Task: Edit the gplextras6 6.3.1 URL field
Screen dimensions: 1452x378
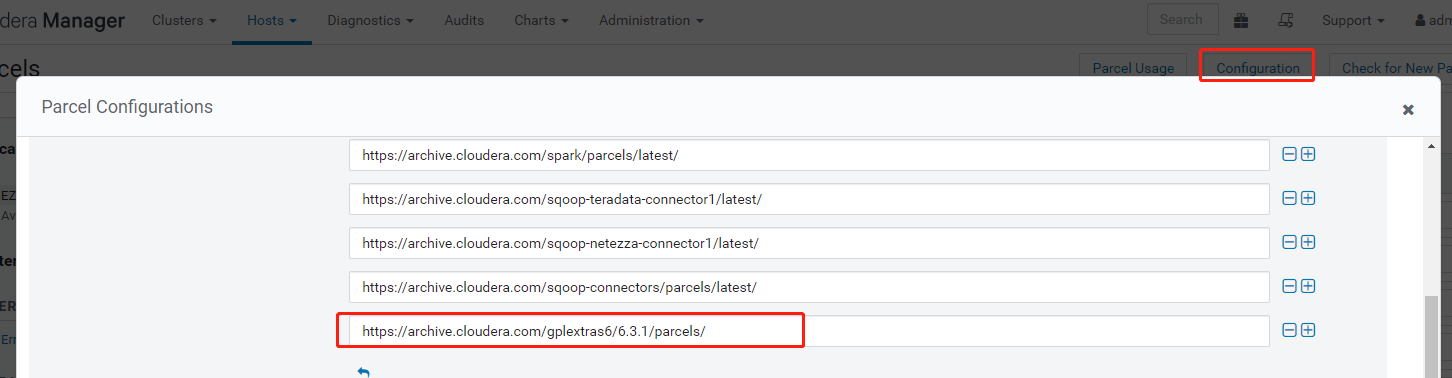Action: pos(809,331)
